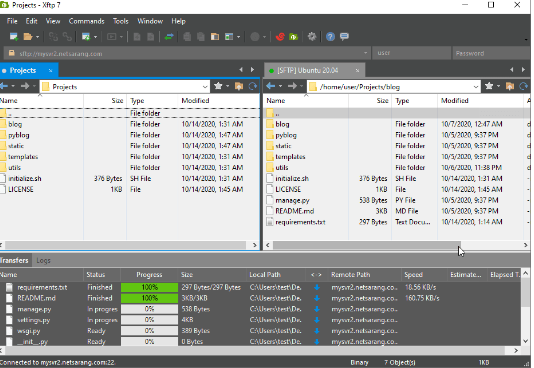Go back in the local pane
This screenshot has width=534, height=368.
point(4,86)
